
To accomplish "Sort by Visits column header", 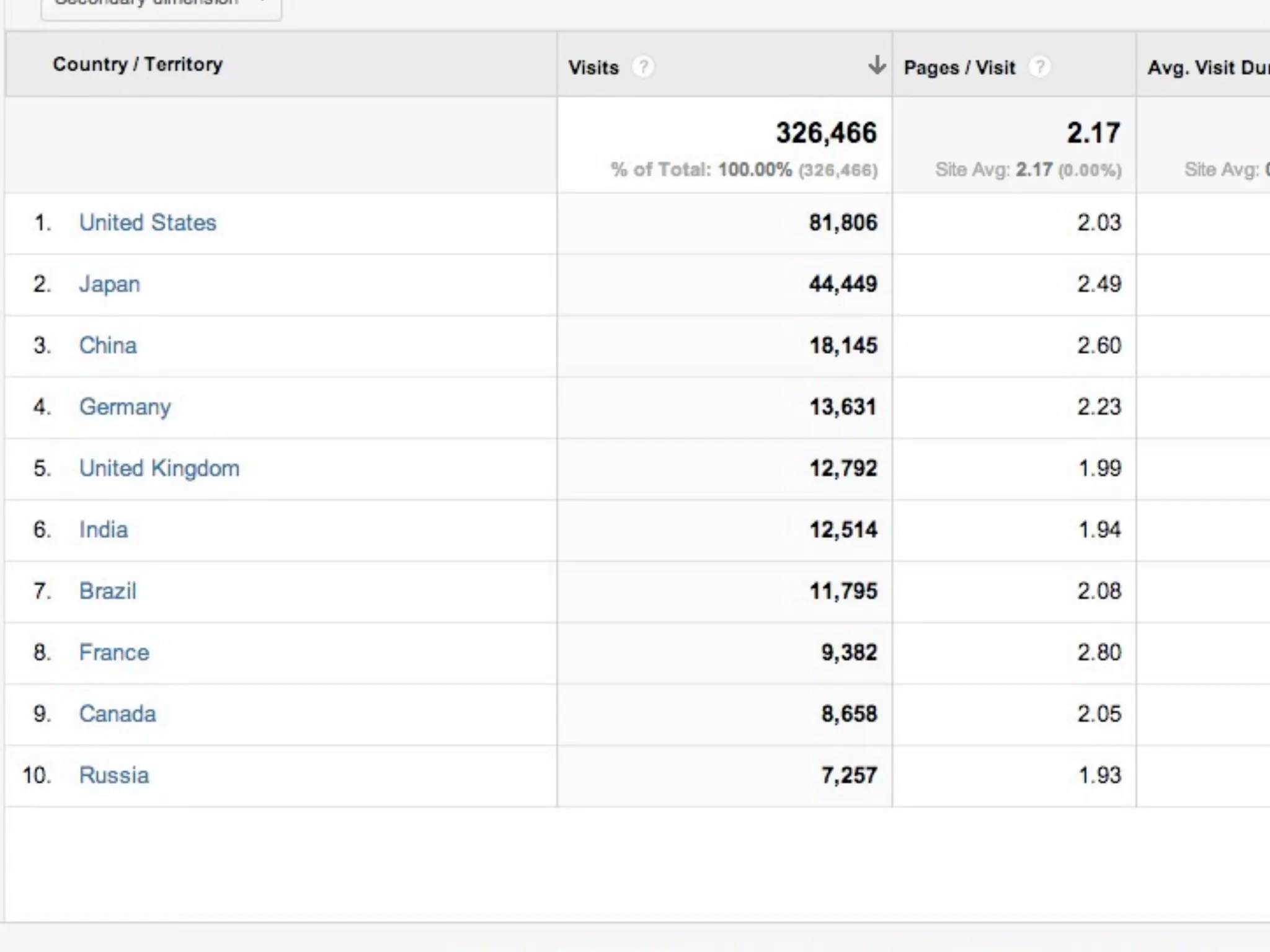I will point(593,67).
